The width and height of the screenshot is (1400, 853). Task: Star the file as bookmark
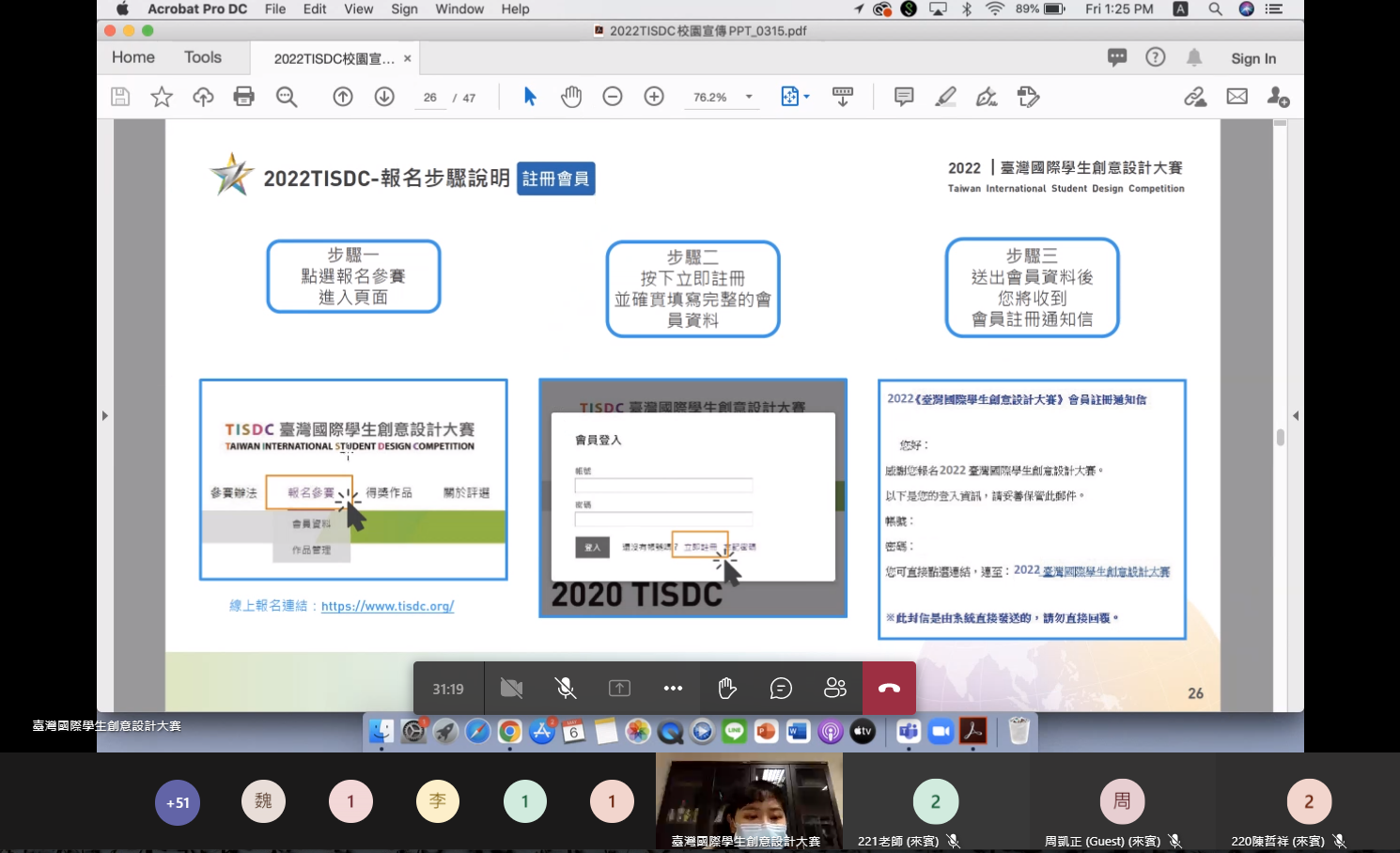pos(162,97)
